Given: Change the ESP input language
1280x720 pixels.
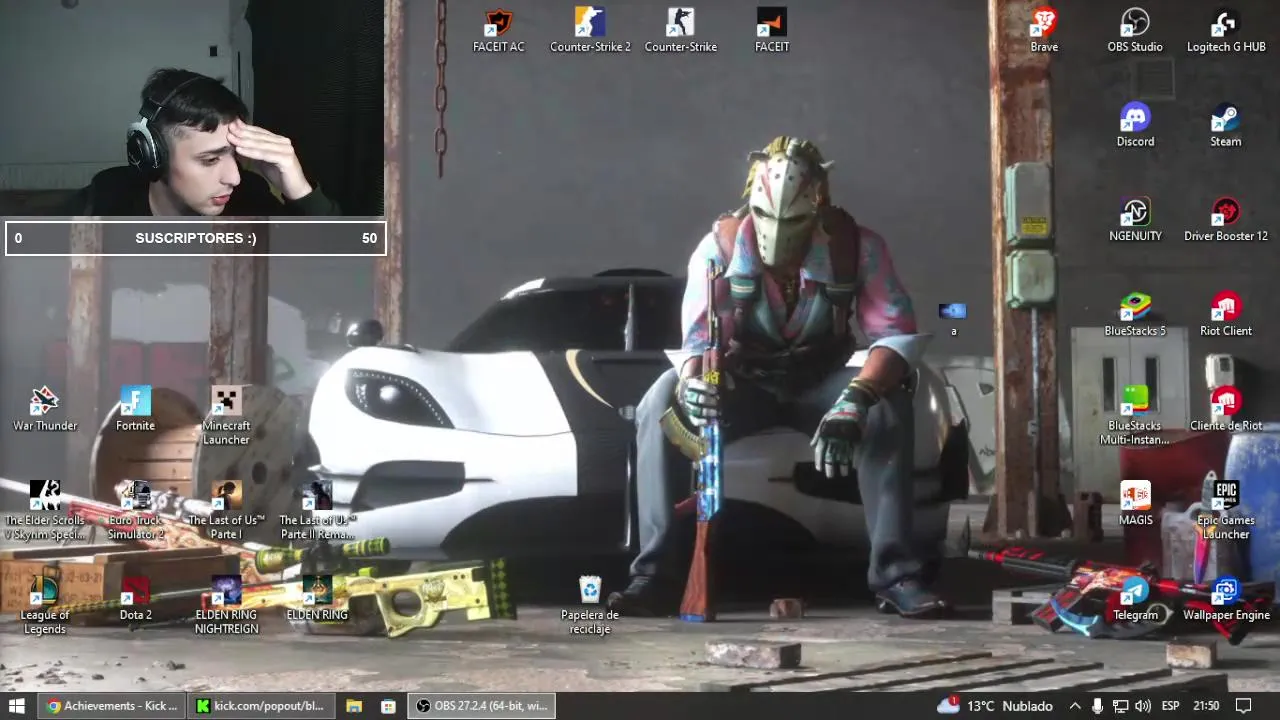Looking at the screenshot, I should 1171,706.
